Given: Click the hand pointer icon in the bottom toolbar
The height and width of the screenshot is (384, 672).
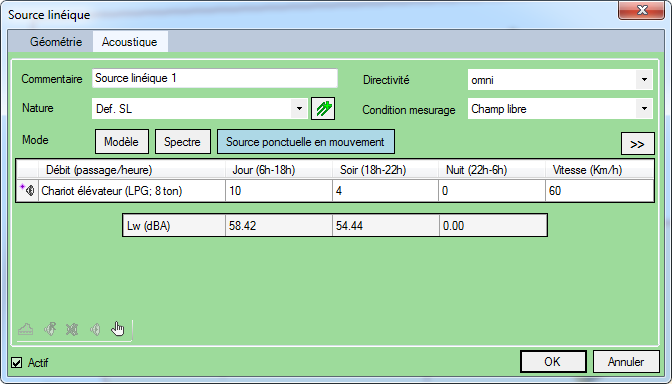Looking at the screenshot, I should tap(117, 329).
